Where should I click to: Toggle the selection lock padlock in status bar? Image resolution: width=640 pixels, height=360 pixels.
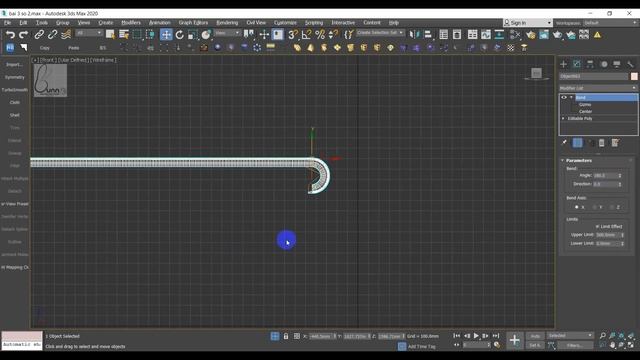[286, 336]
